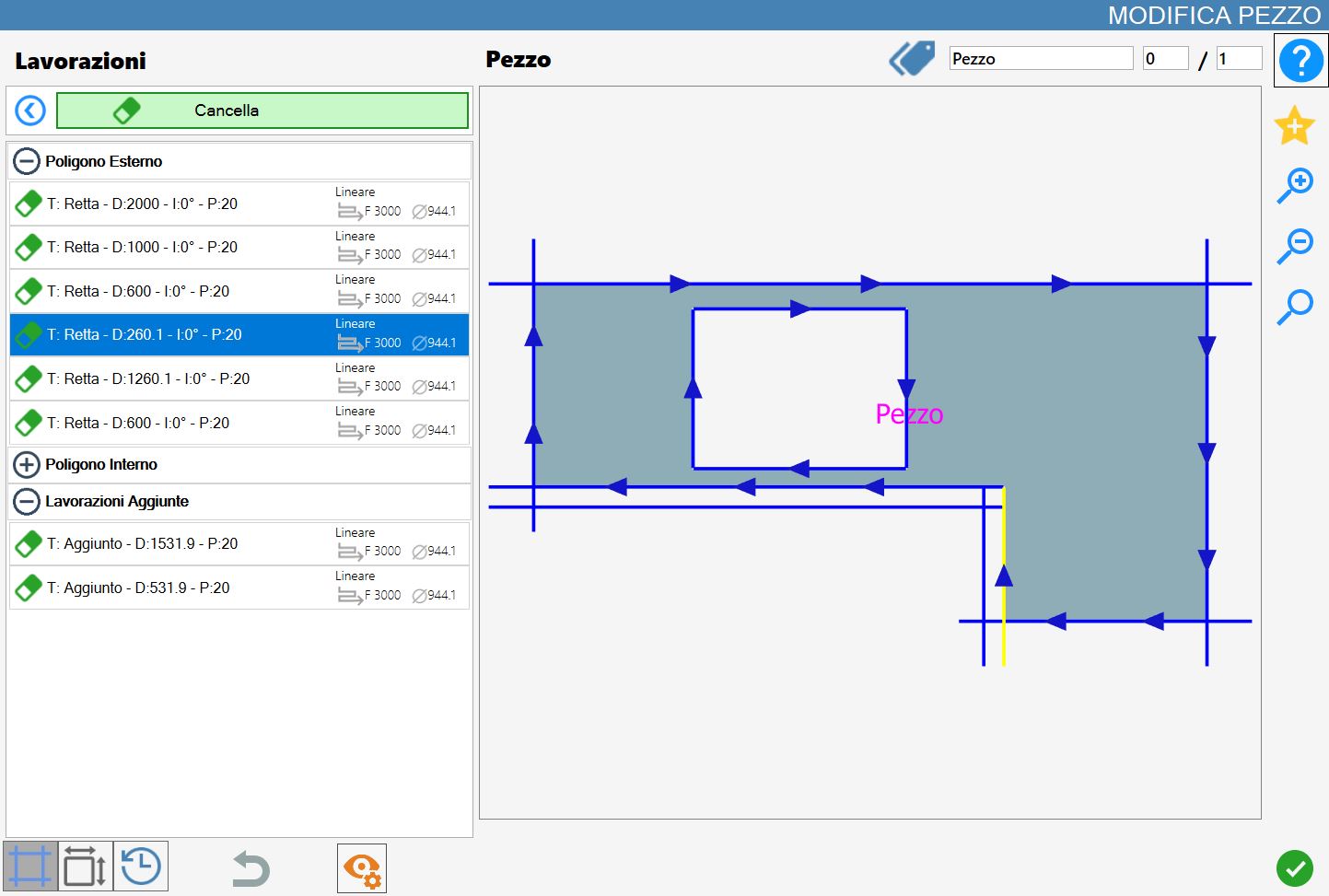Click the plain magnifier zoom-fit icon
This screenshot has height=896, width=1329.
tap(1295, 307)
